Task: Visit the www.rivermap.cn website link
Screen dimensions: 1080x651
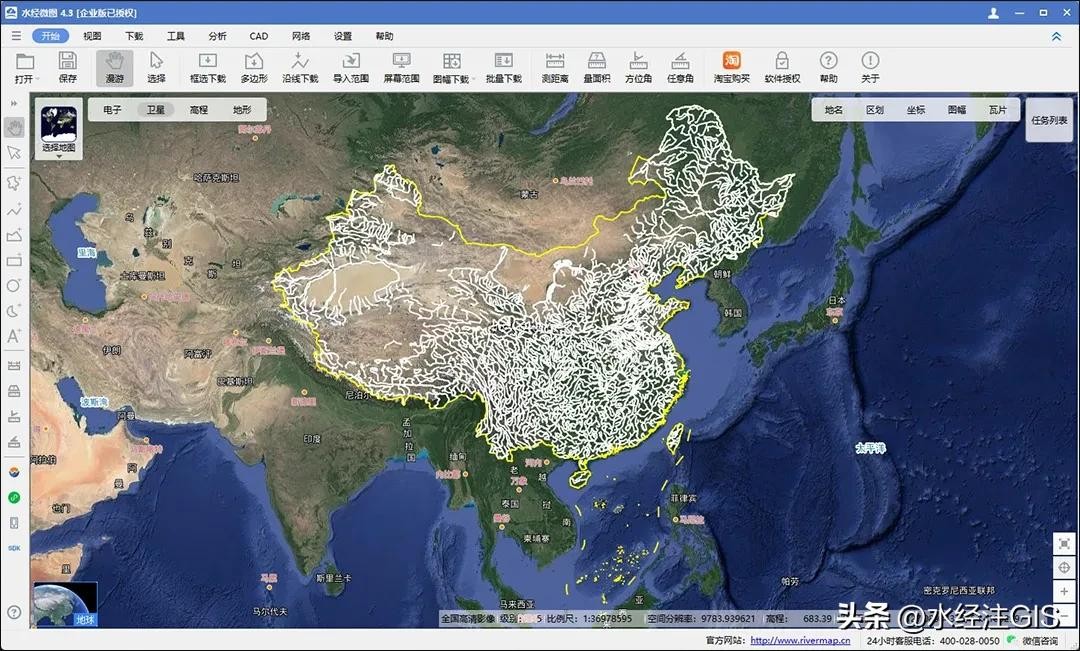Action: (800, 641)
